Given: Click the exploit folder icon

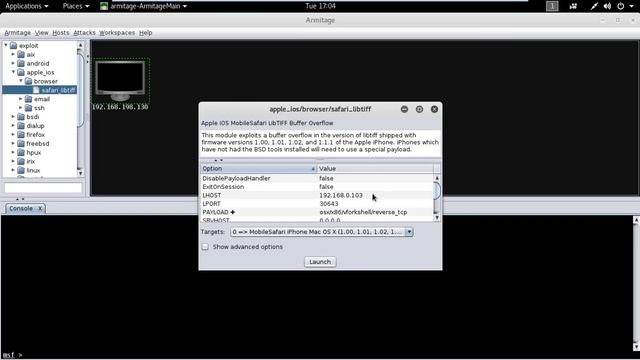Looking at the screenshot, I should [13, 46].
